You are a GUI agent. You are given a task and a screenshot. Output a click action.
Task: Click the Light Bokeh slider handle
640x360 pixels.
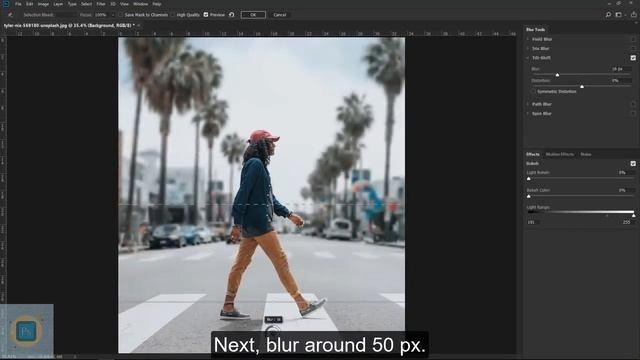pos(529,179)
